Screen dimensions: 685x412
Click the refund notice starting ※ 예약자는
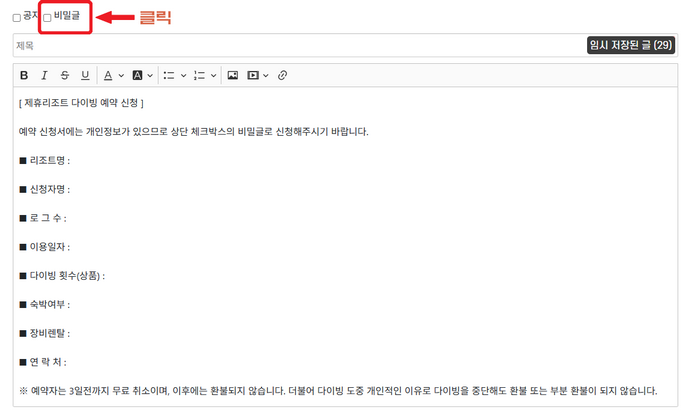[x=338, y=391]
